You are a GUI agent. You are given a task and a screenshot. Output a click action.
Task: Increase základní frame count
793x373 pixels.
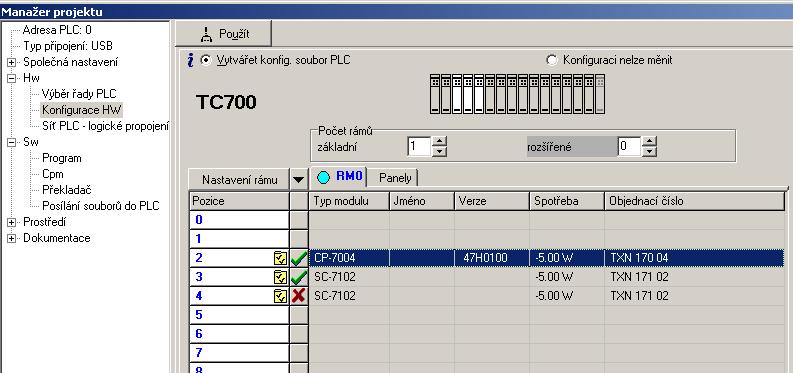click(x=440, y=142)
